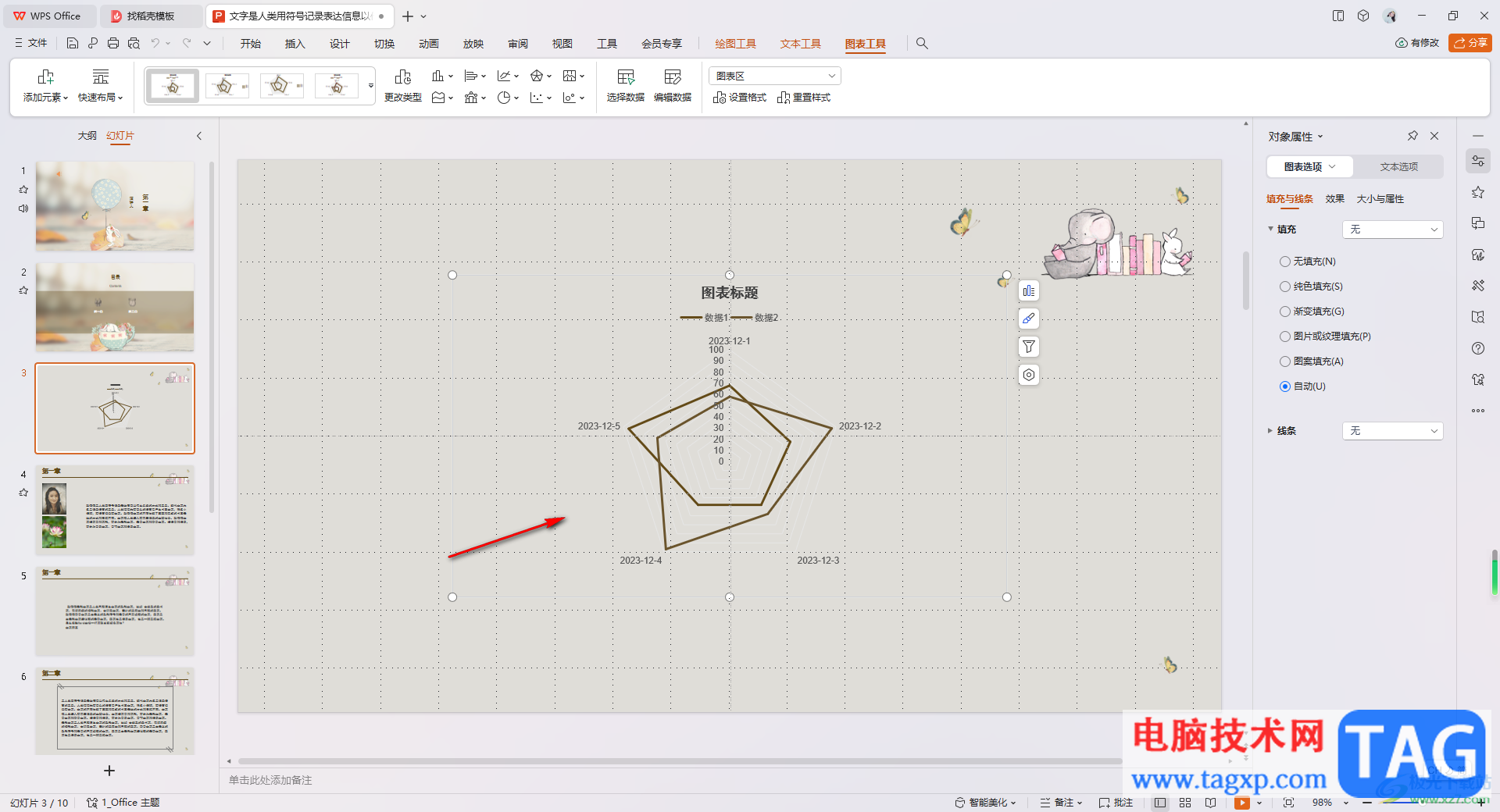Select Pattern Fill (图案填充) radio option

1312,361
